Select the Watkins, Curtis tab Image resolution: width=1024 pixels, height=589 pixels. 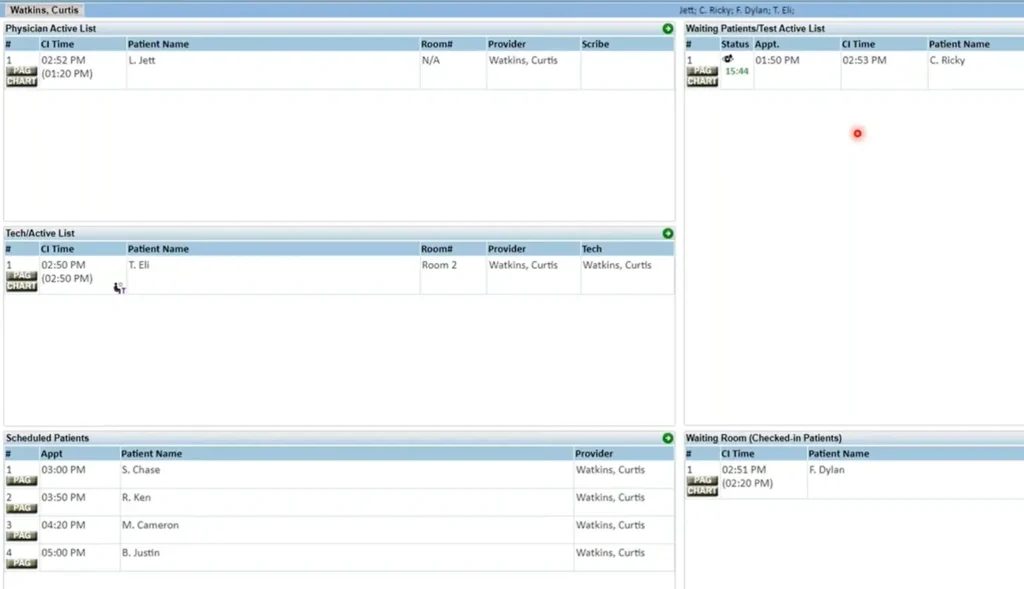pyautogui.click(x=44, y=10)
